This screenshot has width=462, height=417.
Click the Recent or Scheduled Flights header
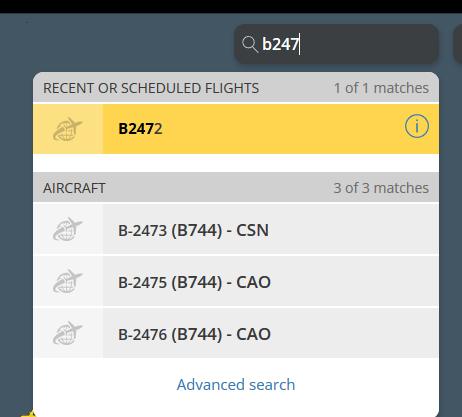pos(151,88)
